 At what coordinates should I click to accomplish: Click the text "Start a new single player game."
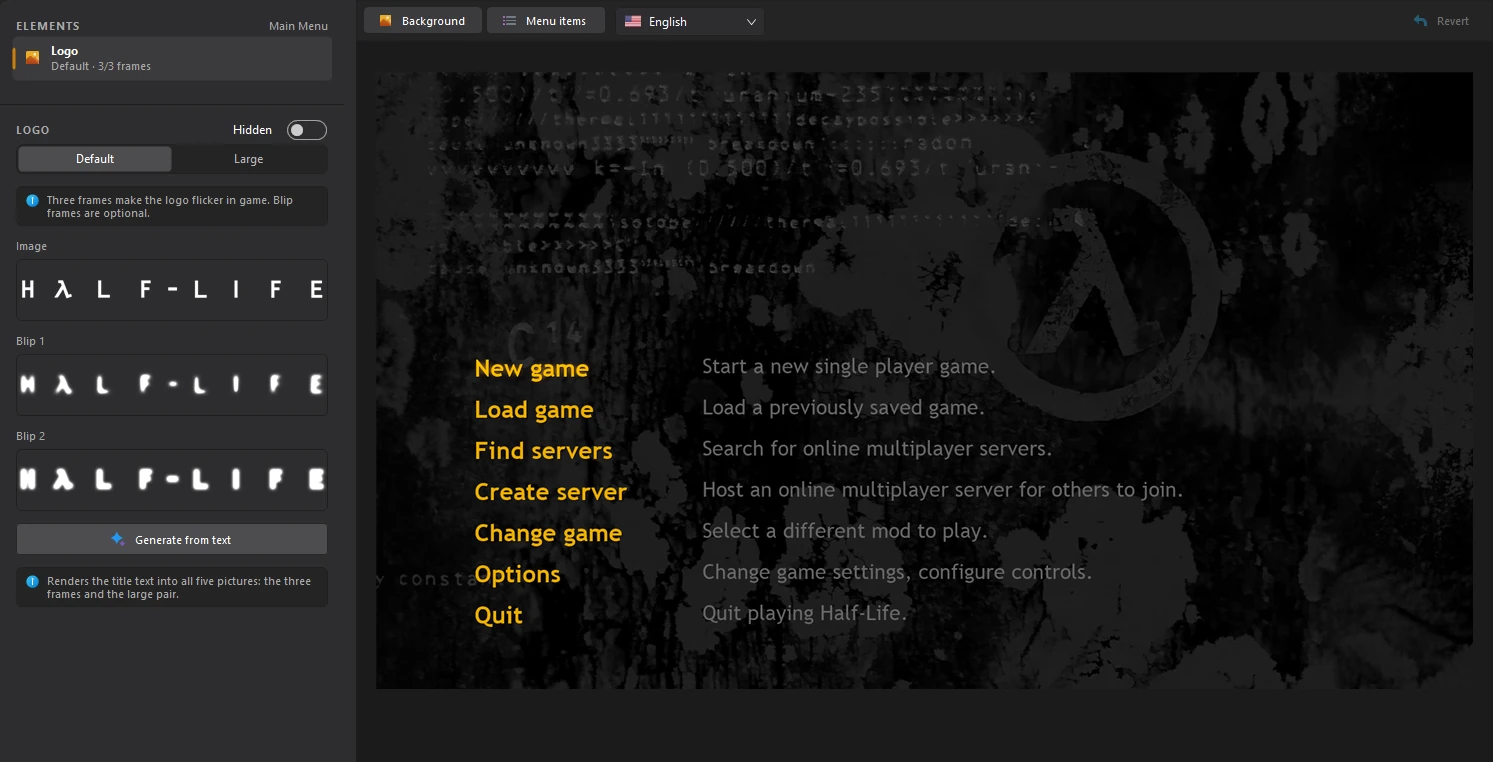(x=849, y=366)
